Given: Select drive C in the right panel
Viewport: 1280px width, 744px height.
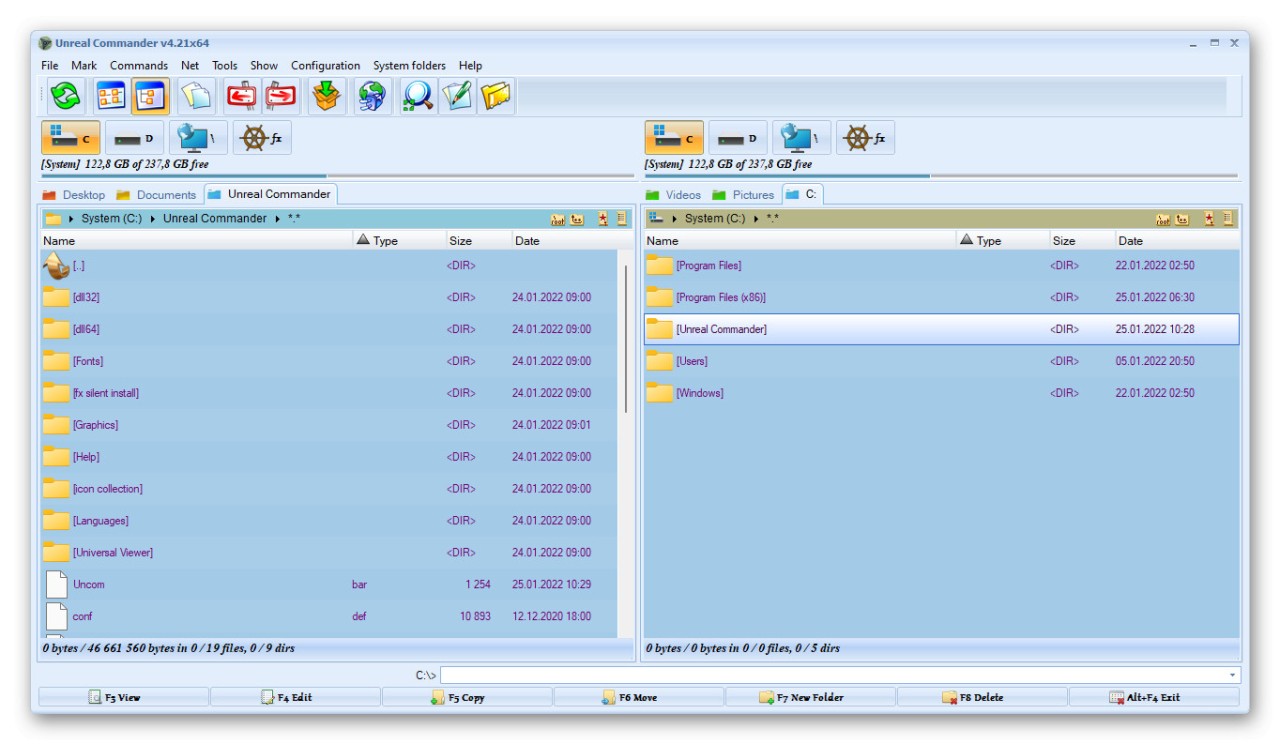Looking at the screenshot, I should 673,139.
